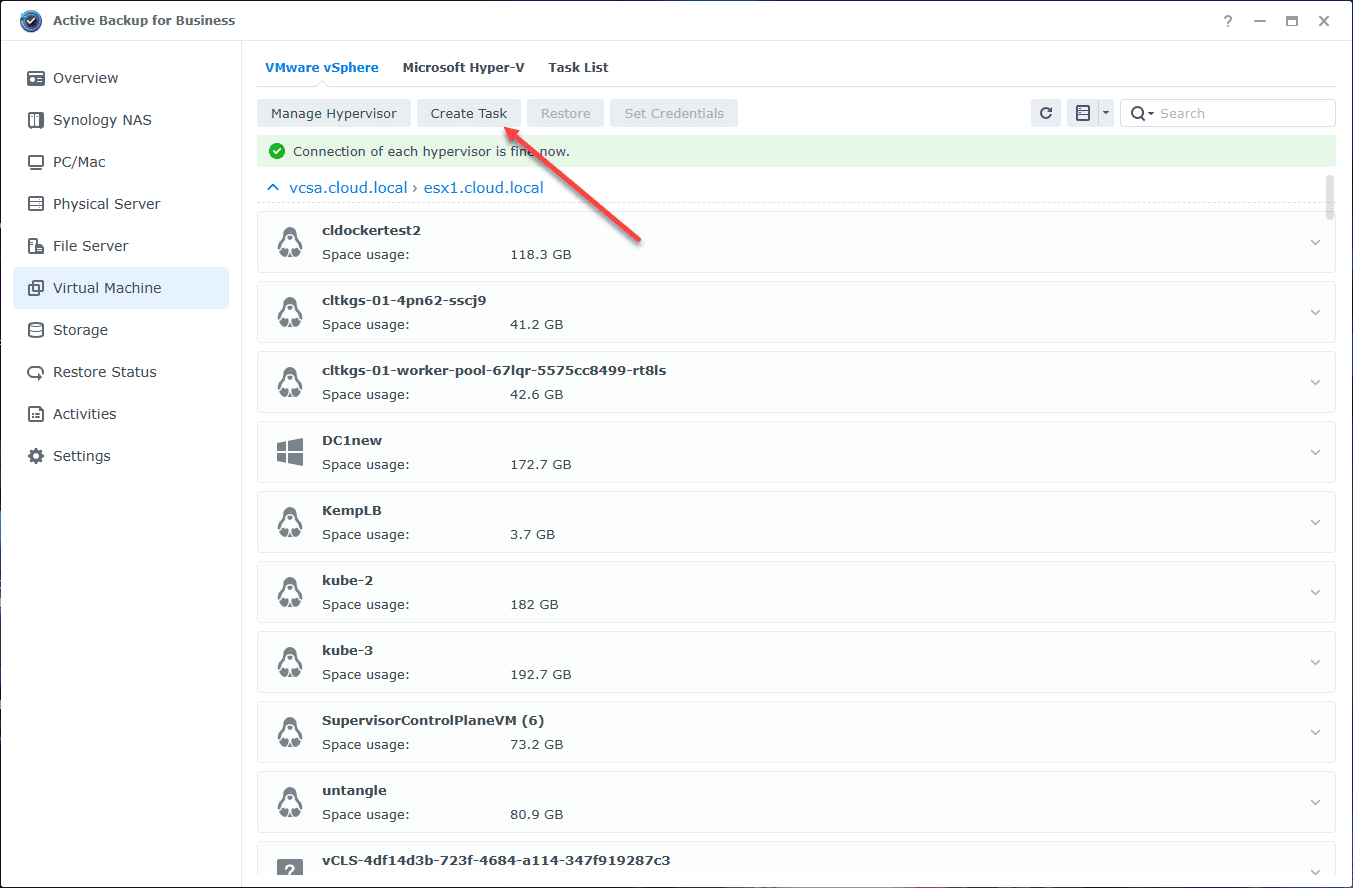Click the 172.7 GB space usage value
The image size is (1353, 888).
(x=541, y=465)
